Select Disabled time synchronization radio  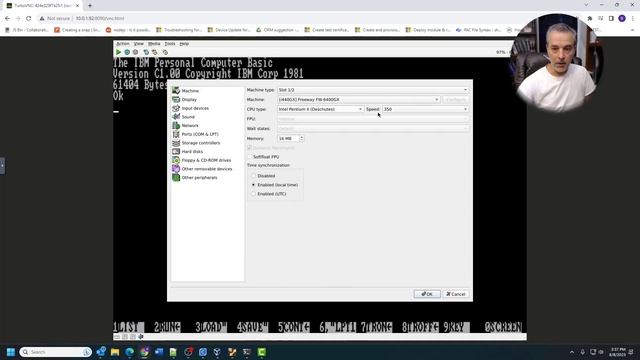point(253,176)
